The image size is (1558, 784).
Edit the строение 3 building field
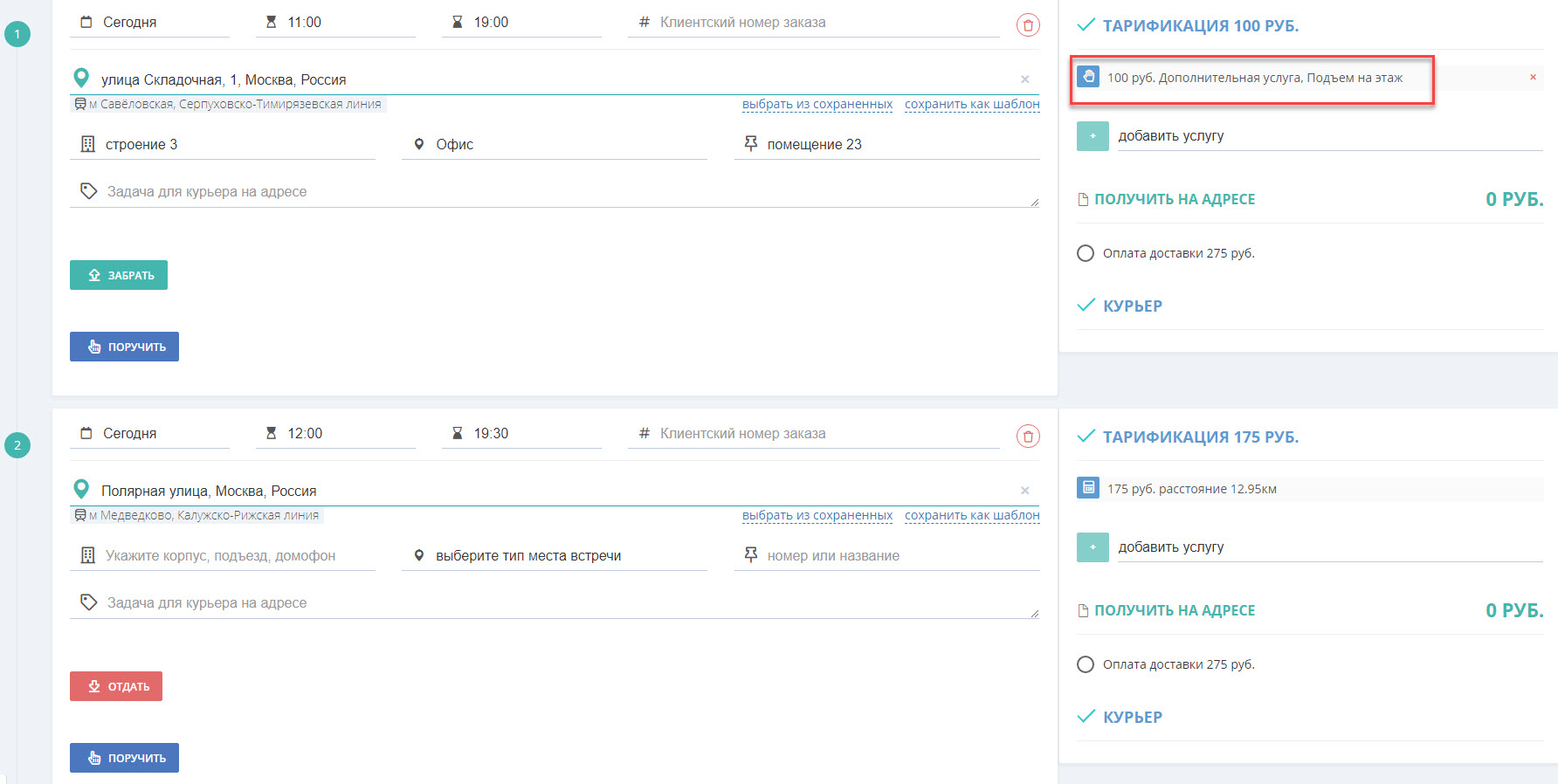pyautogui.click(x=223, y=144)
